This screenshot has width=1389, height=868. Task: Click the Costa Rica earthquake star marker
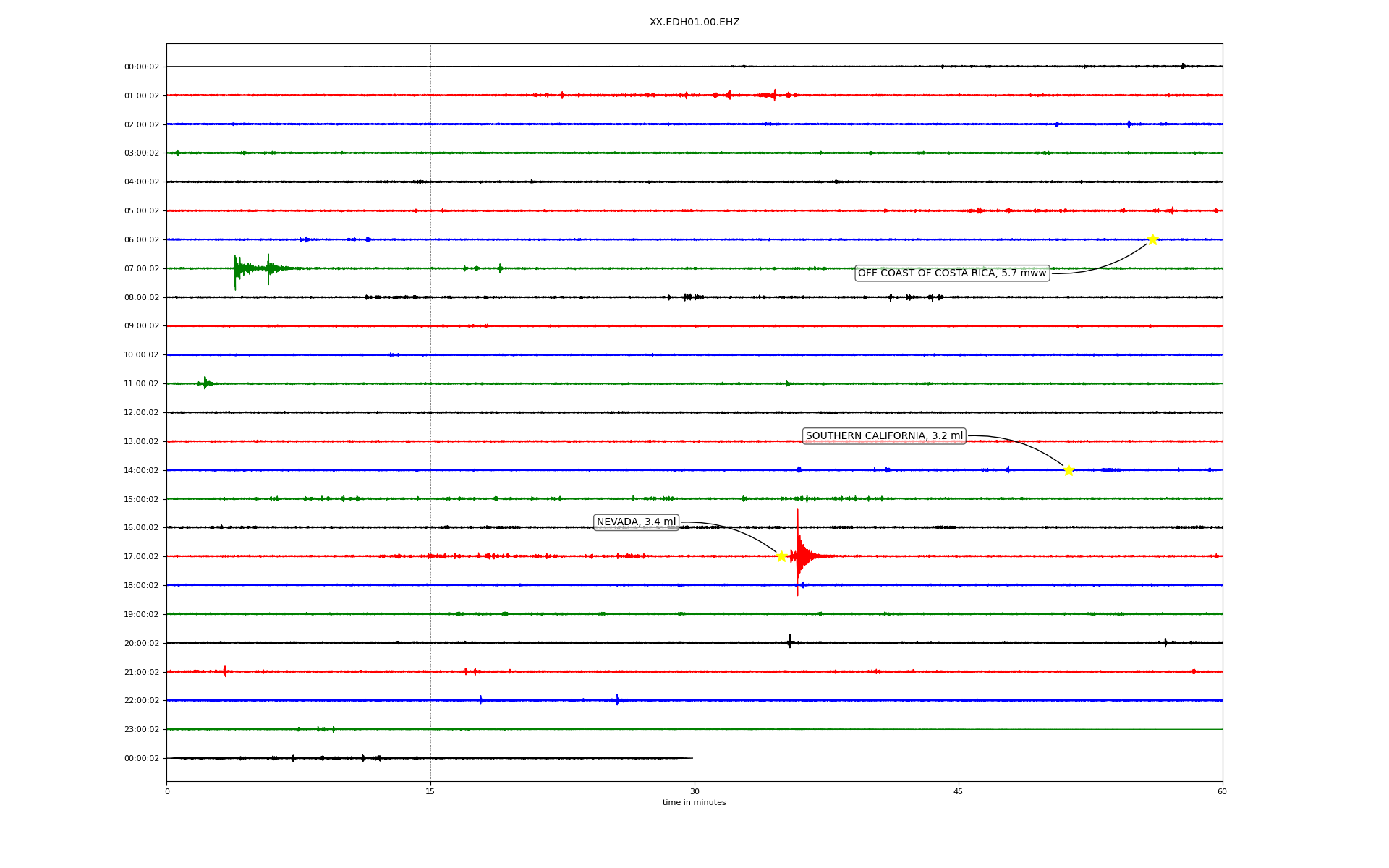pyautogui.click(x=1152, y=239)
